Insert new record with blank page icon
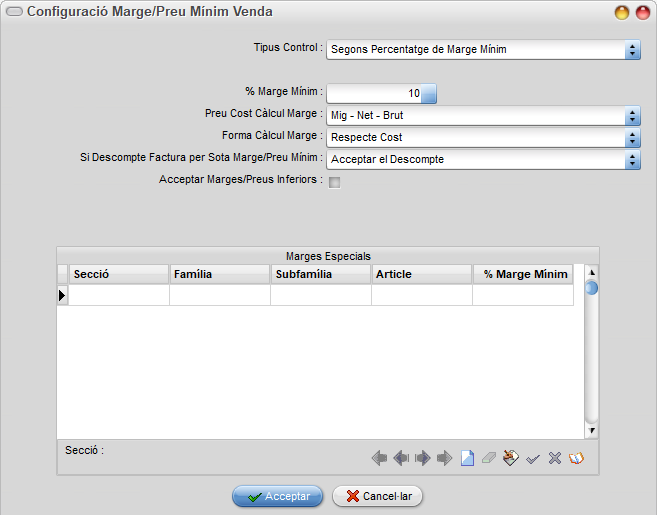Screen dimensions: 657x515 tap(467, 458)
